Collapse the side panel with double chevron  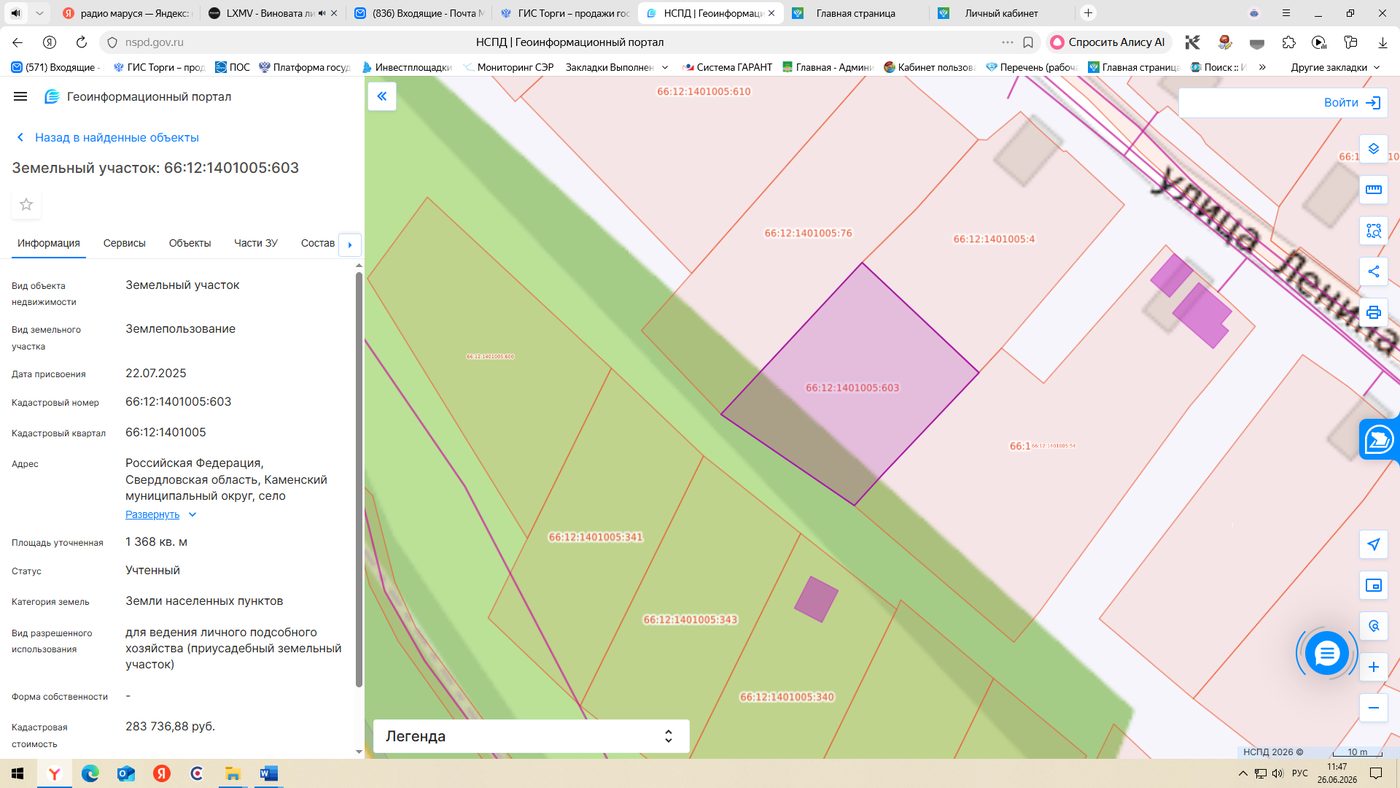381,96
